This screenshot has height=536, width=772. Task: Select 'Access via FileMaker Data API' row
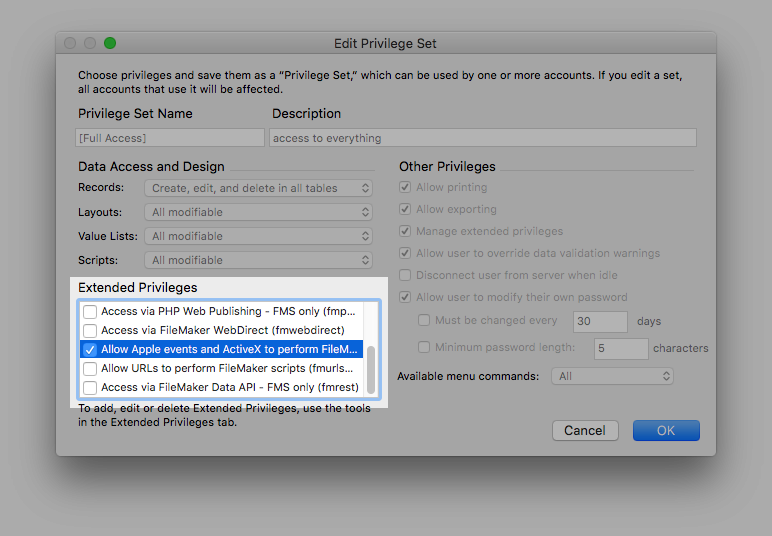[223, 387]
